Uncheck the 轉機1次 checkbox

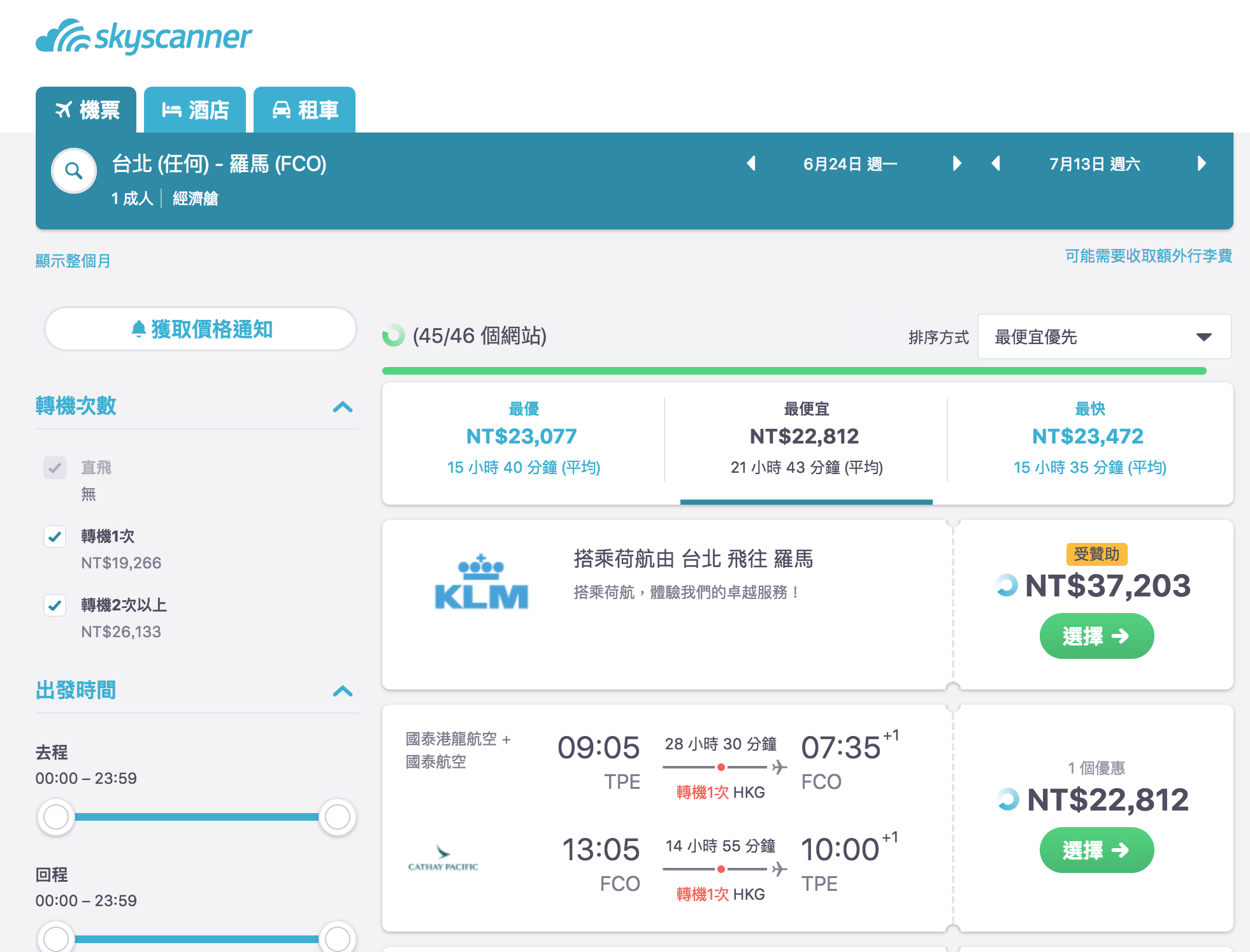pos(55,537)
